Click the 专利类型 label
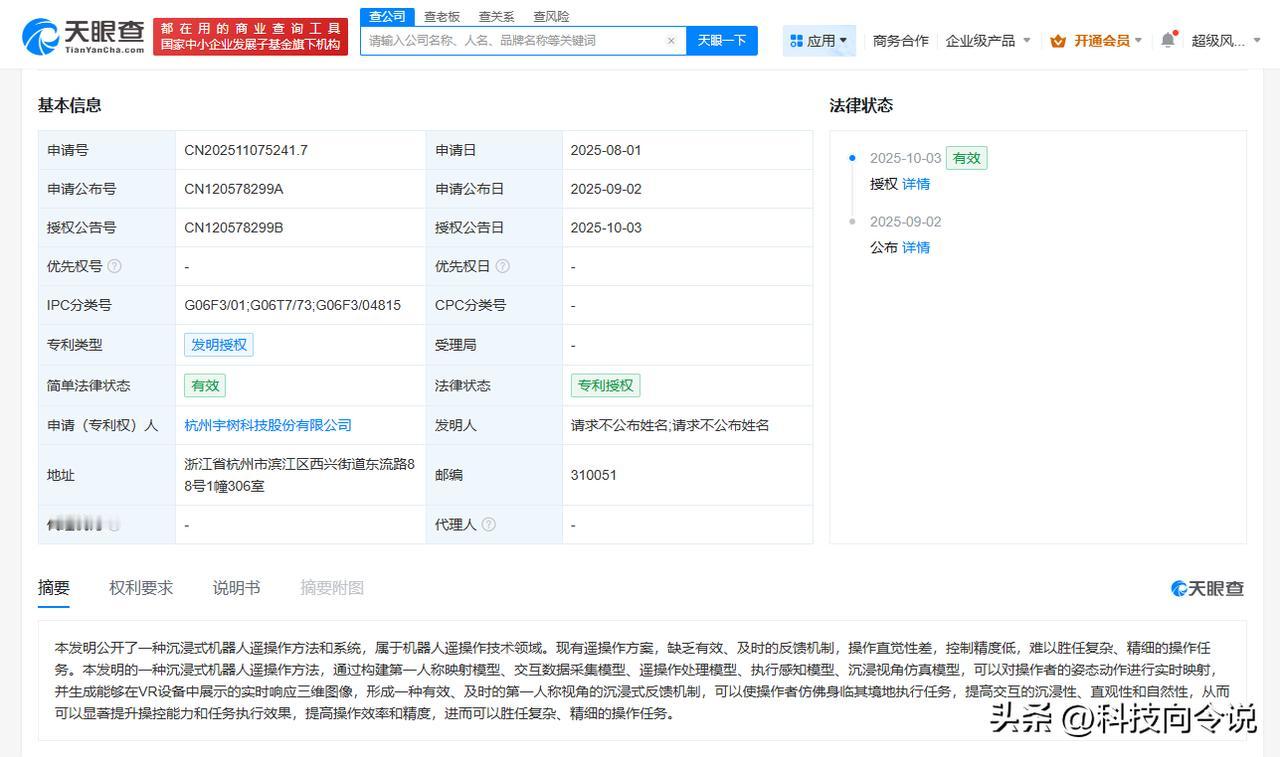Screen dimensions: 1280x757 coord(75,345)
